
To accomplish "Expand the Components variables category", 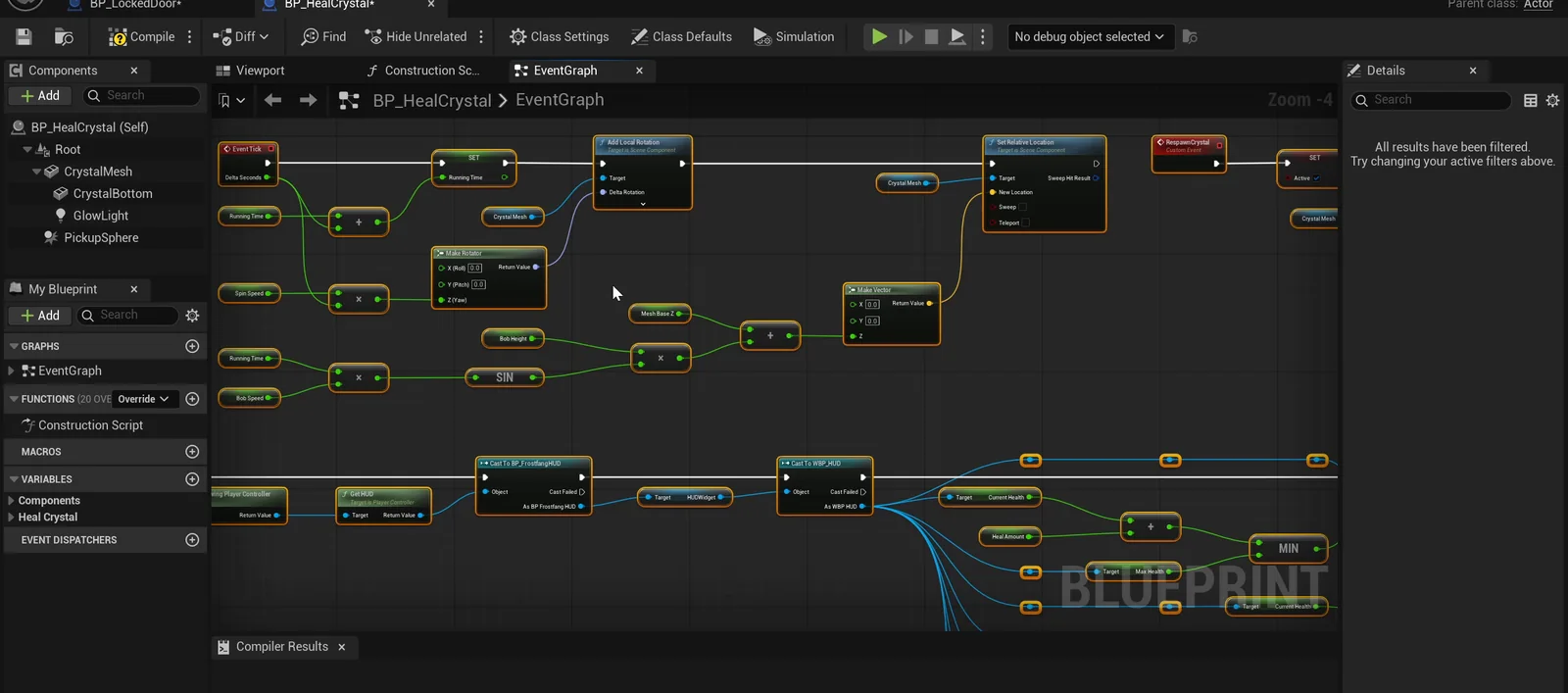I will pos(11,501).
